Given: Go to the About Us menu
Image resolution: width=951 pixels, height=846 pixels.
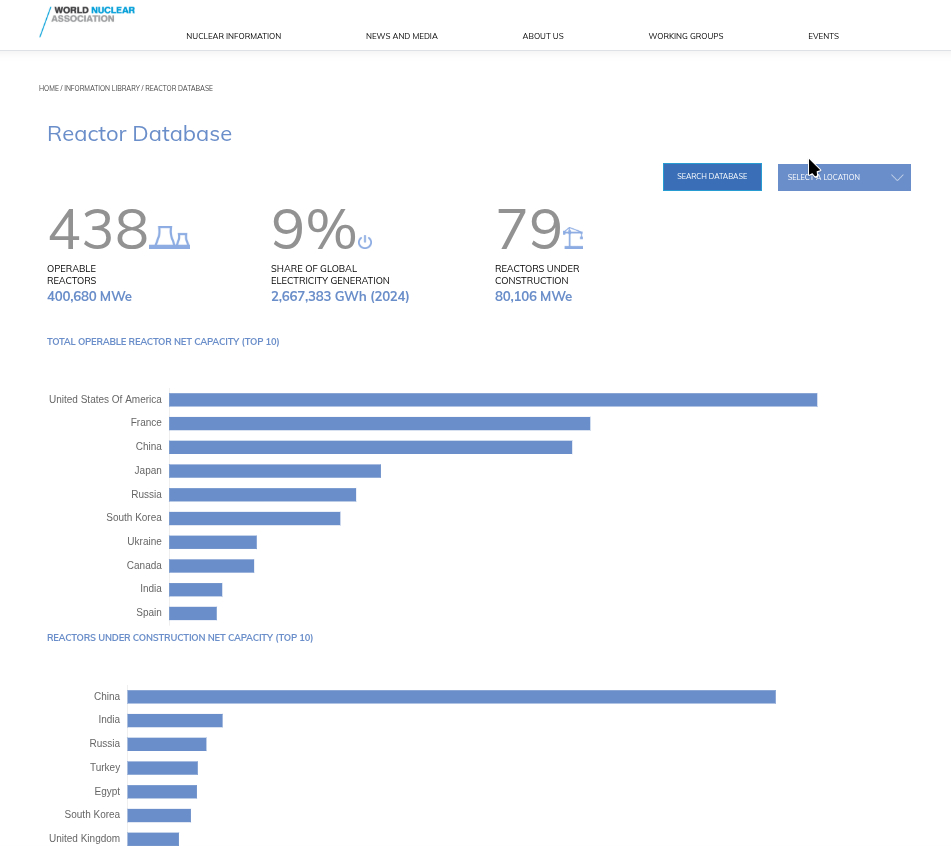Looking at the screenshot, I should tap(542, 36).
